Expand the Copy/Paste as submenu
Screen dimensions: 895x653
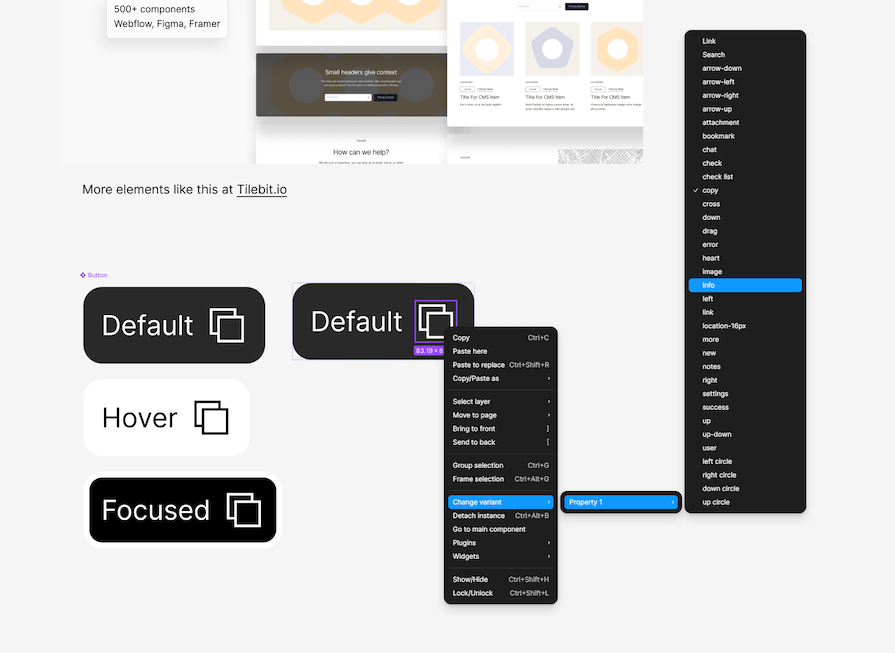[x=476, y=378]
